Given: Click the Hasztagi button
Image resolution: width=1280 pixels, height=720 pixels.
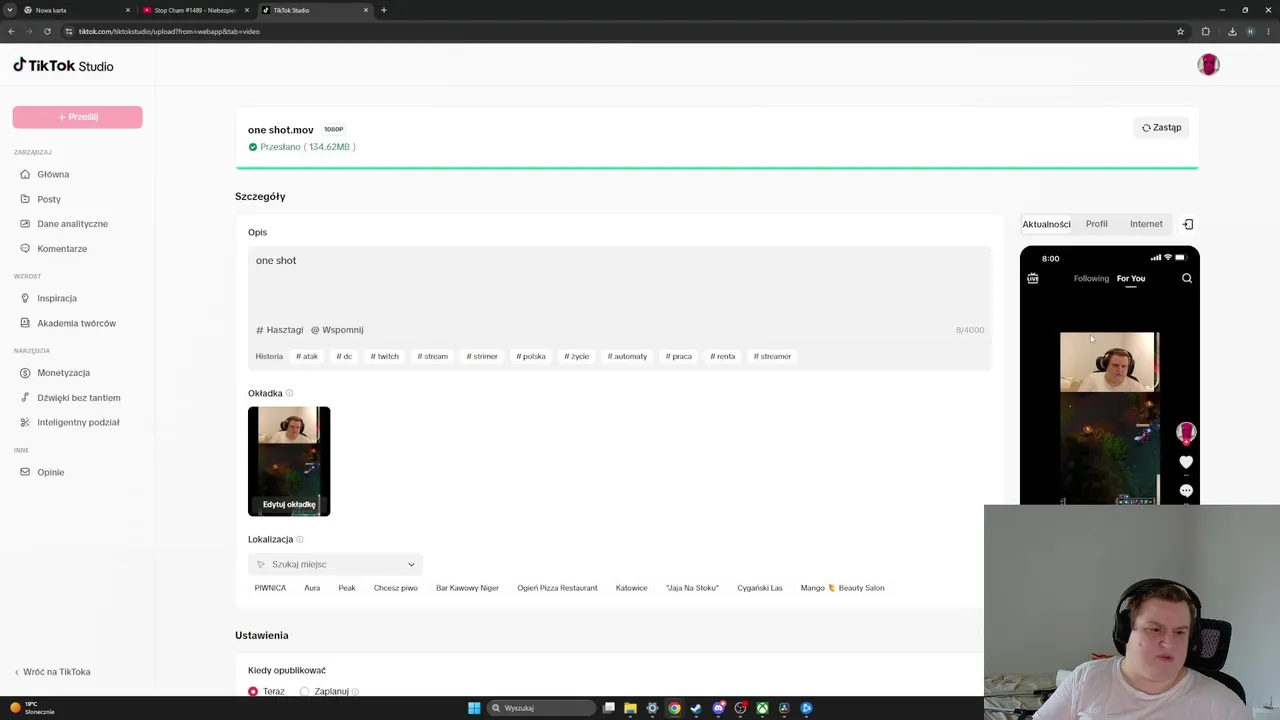Looking at the screenshot, I should tap(280, 330).
